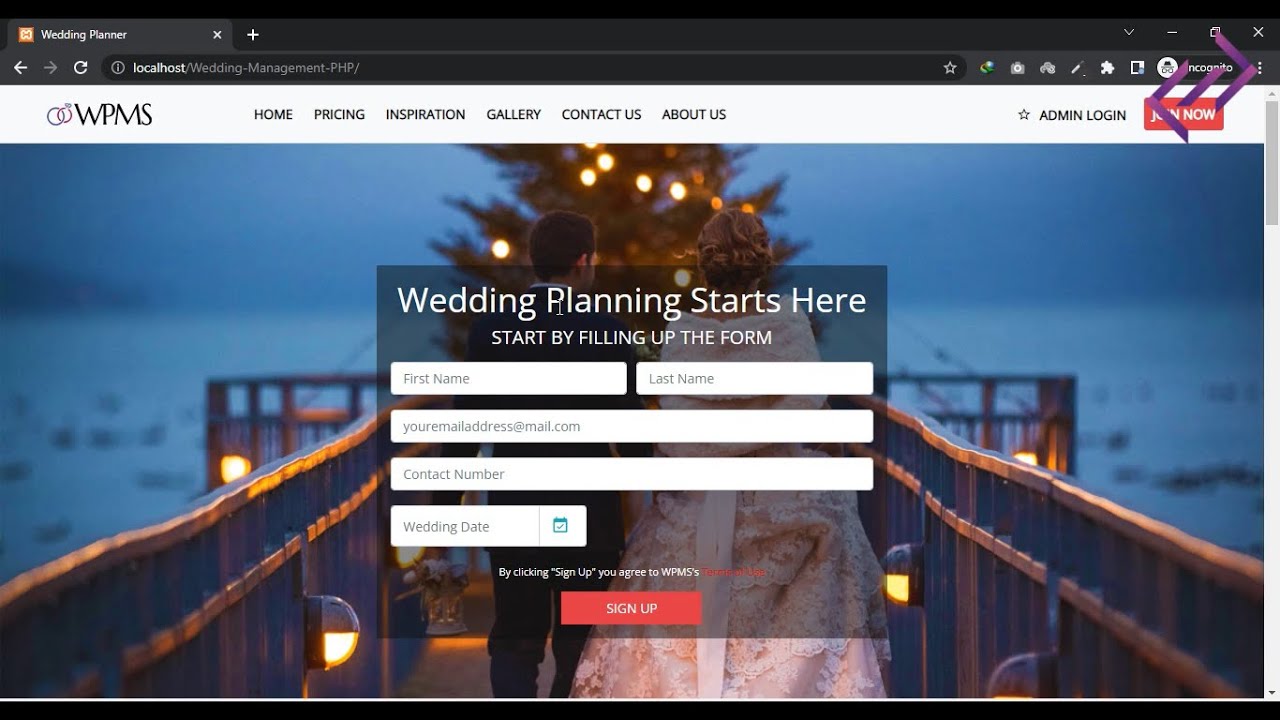The image size is (1280, 720).
Task: Close the Wedding Planner tab
Action: tap(217, 35)
